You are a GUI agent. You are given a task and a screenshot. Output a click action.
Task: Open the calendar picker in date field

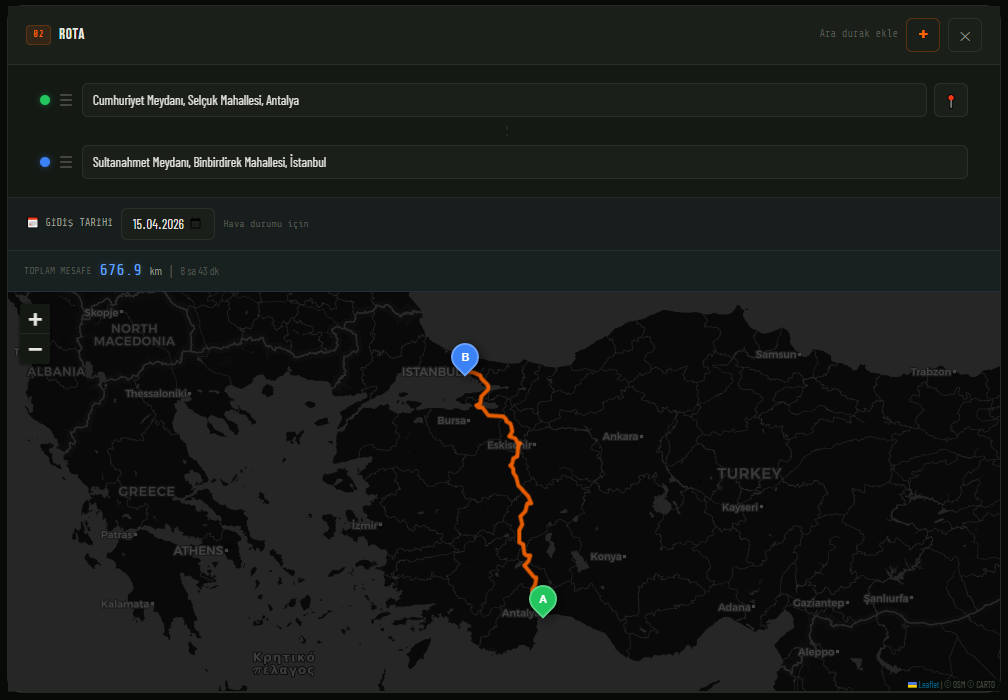click(x=196, y=224)
